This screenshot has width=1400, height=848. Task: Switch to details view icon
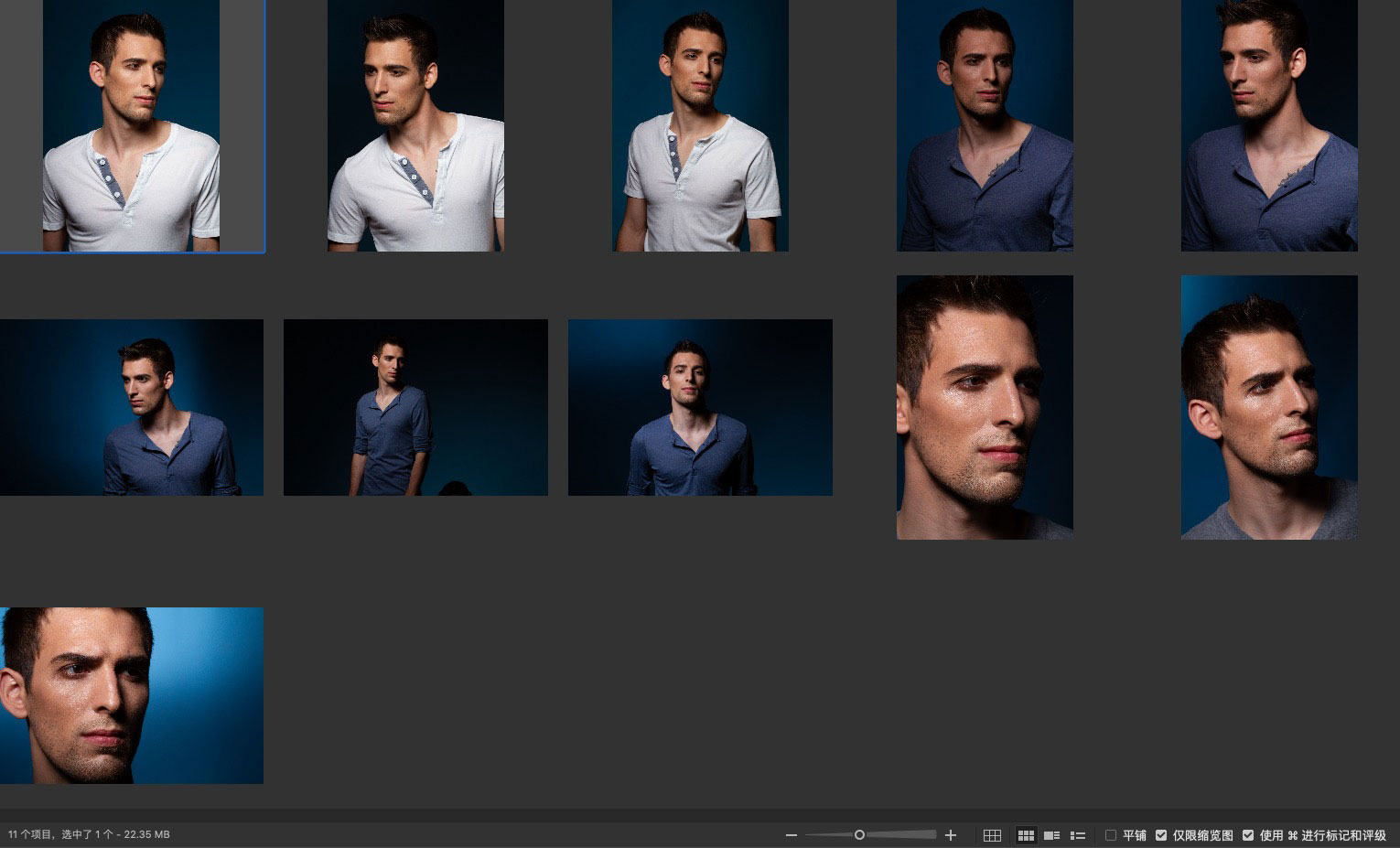point(1051,835)
